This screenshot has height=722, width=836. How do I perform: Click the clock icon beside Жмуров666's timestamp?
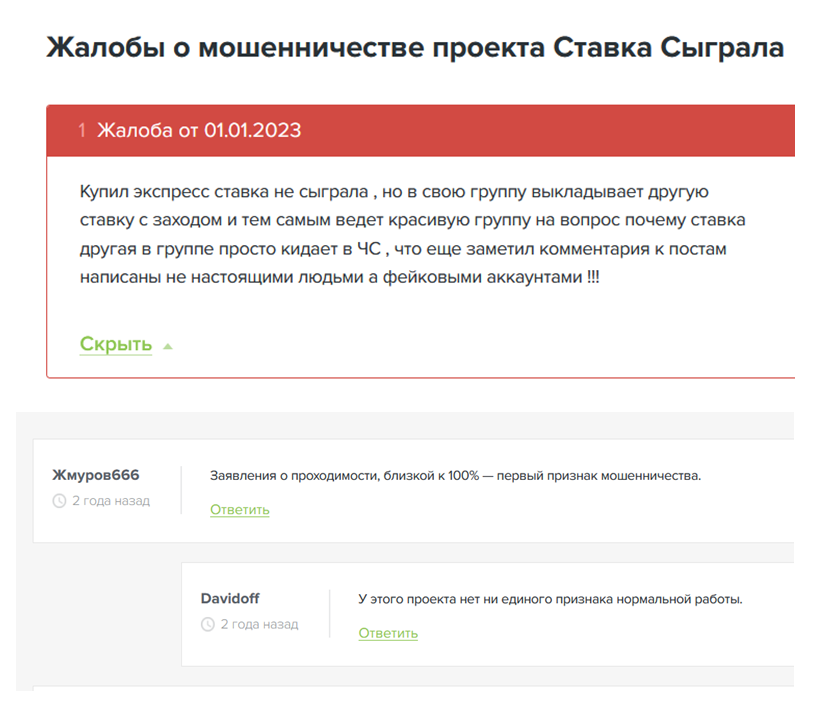(57, 501)
